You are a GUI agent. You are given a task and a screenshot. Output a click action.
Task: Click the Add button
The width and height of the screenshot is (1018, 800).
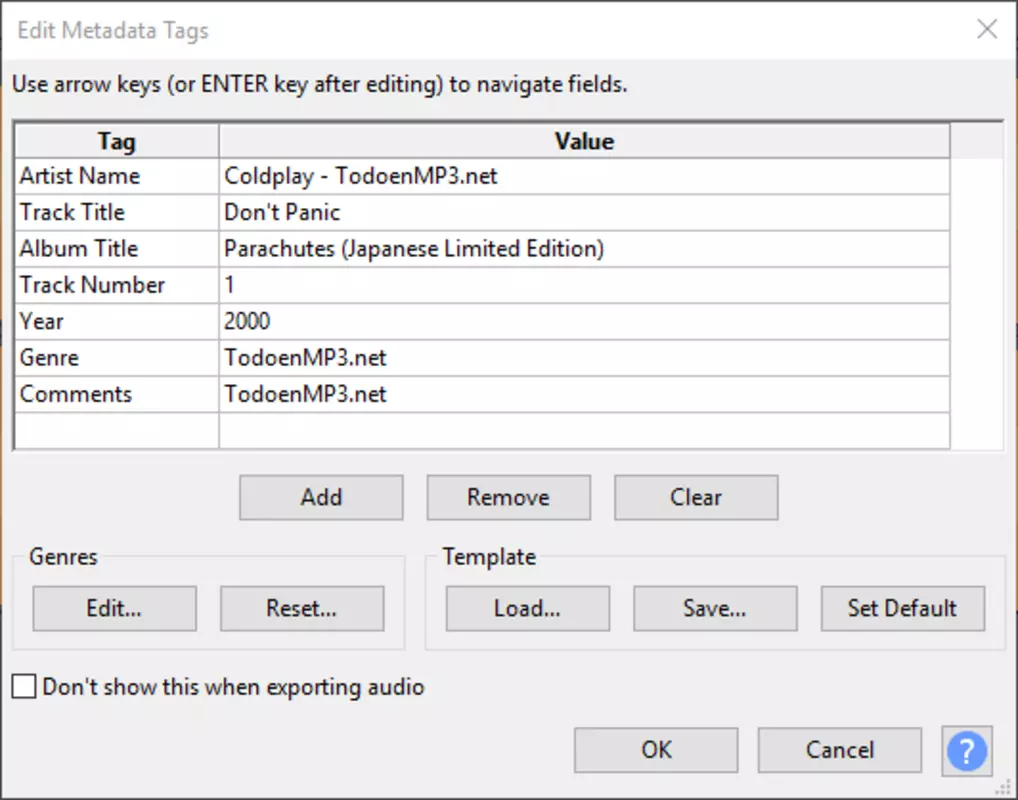coord(321,497)
